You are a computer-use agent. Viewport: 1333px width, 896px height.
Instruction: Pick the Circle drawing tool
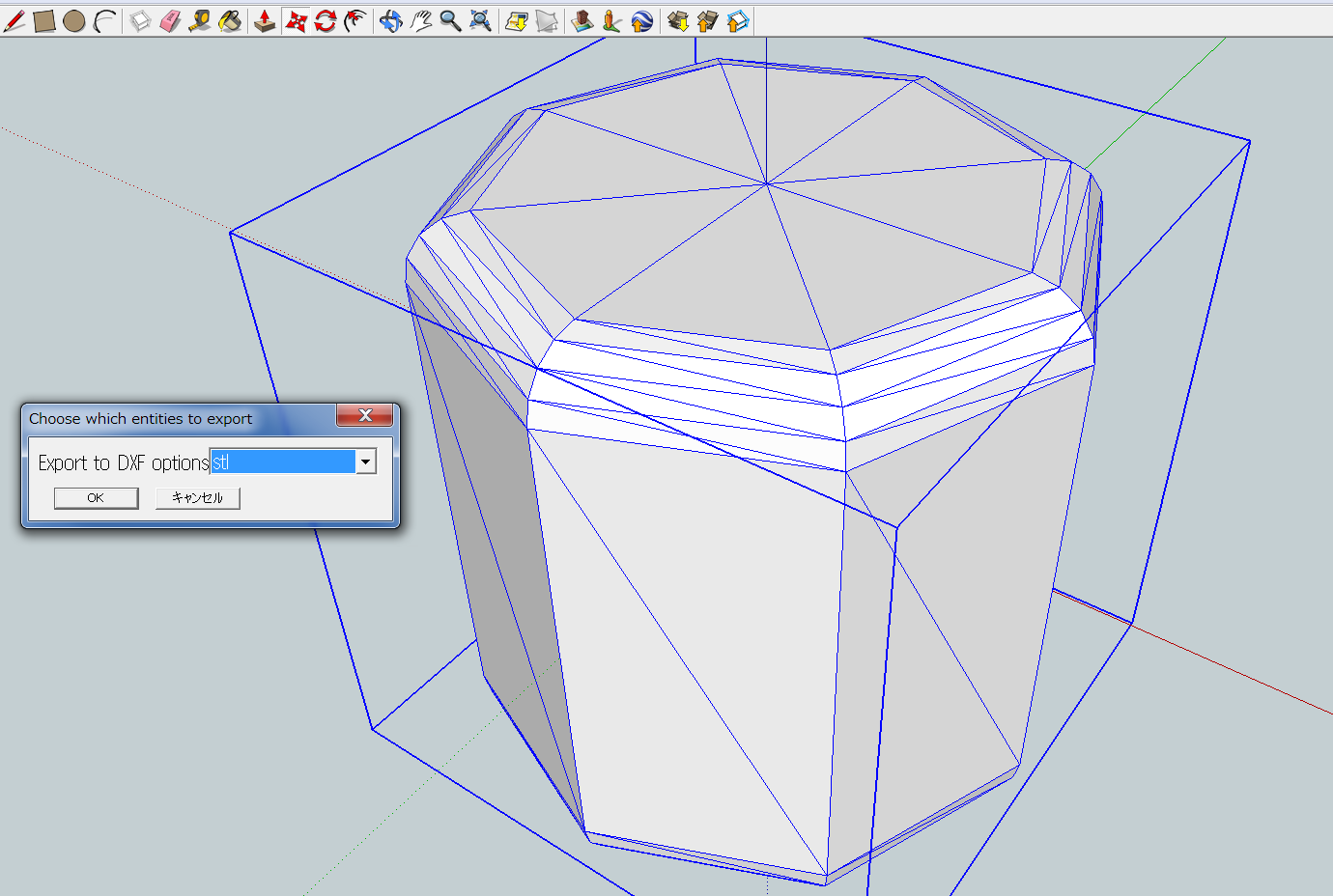[73, 19]
